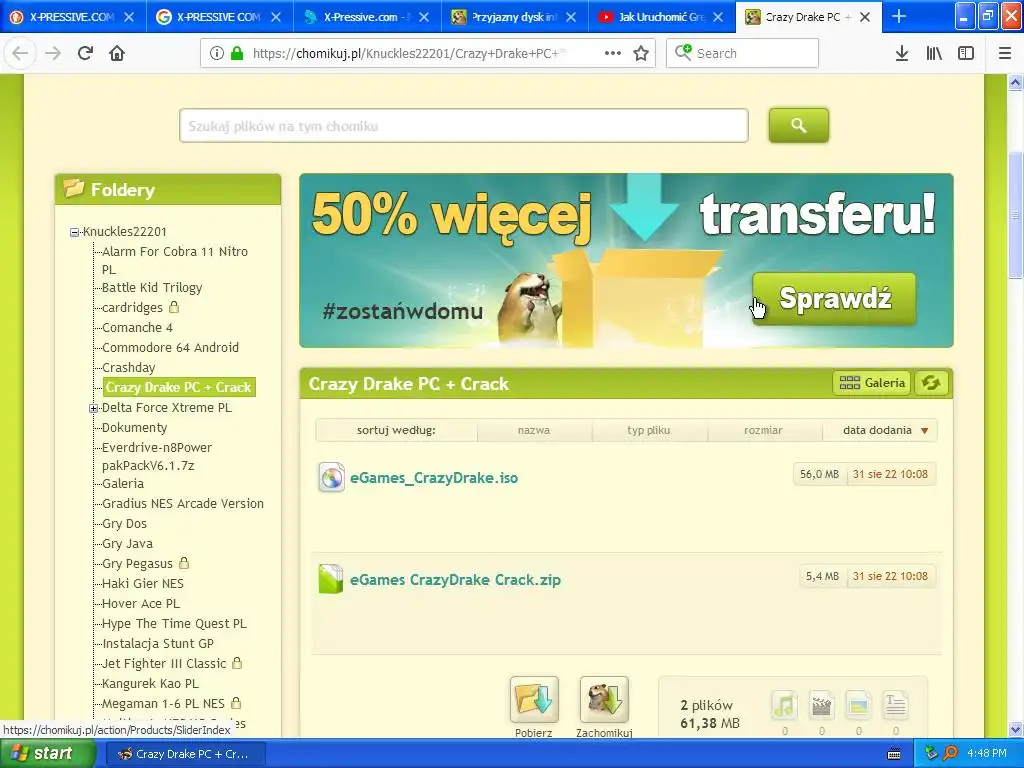Open the Downloads arrow in toolbar
This screenshot has width=1024, height=768.
(902, 54)
